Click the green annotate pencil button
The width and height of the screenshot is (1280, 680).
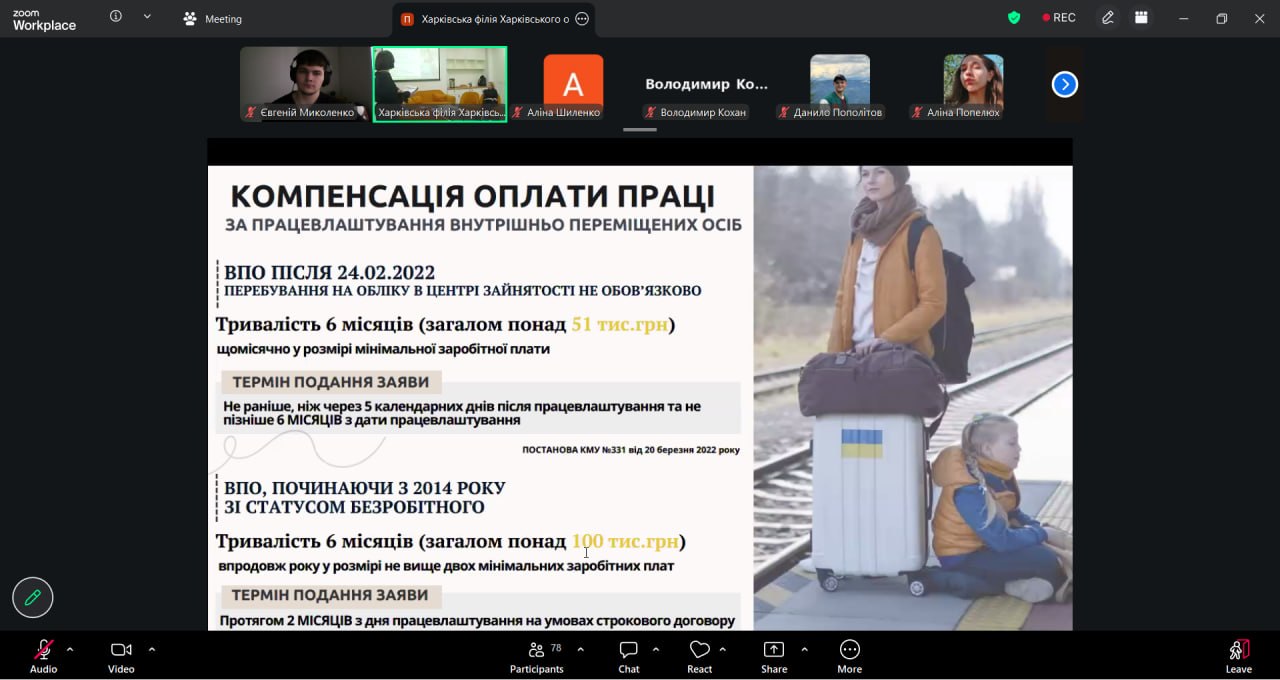[32, 598]
